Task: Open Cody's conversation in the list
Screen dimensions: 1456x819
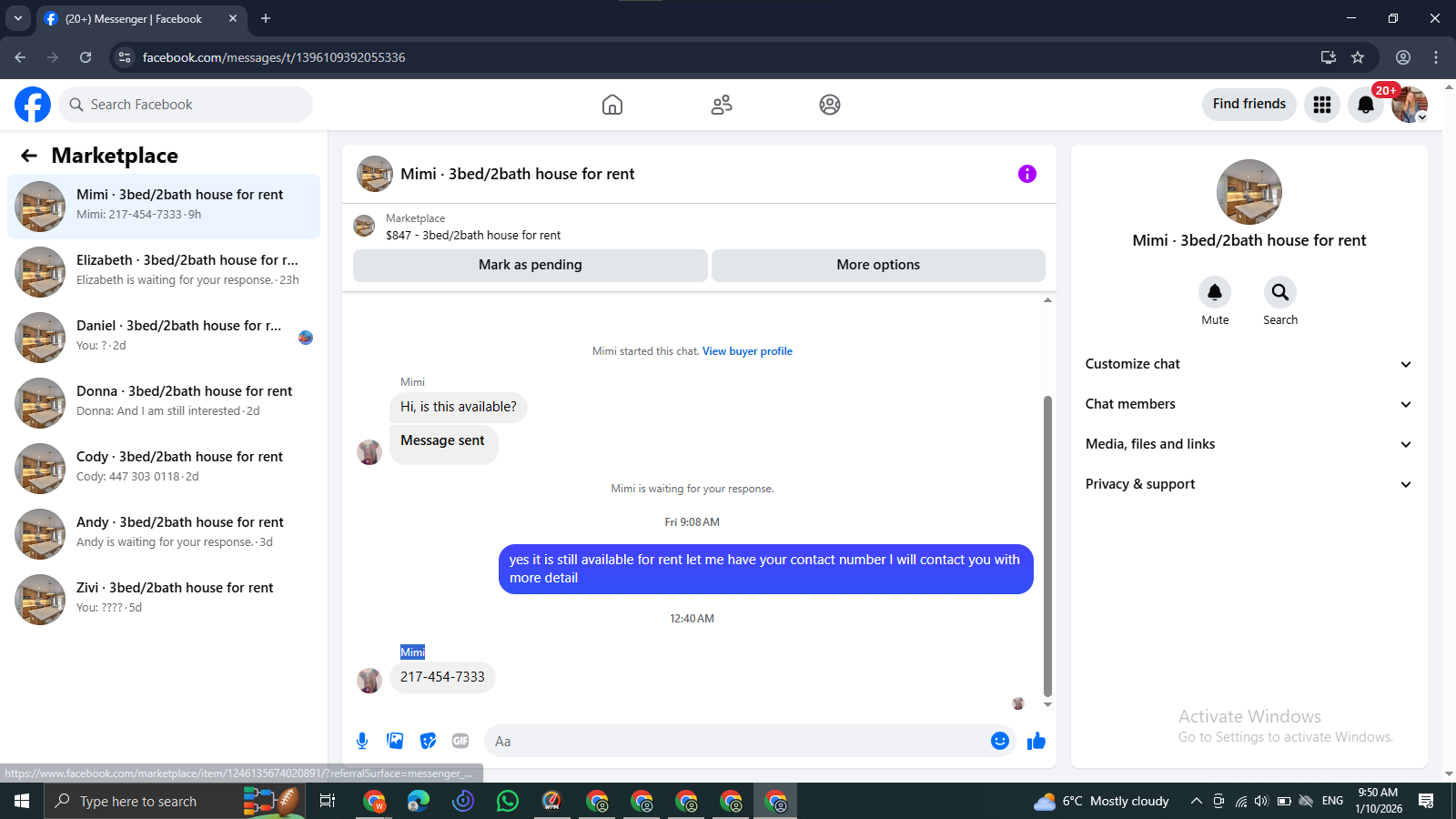Action: click(164, 469)
